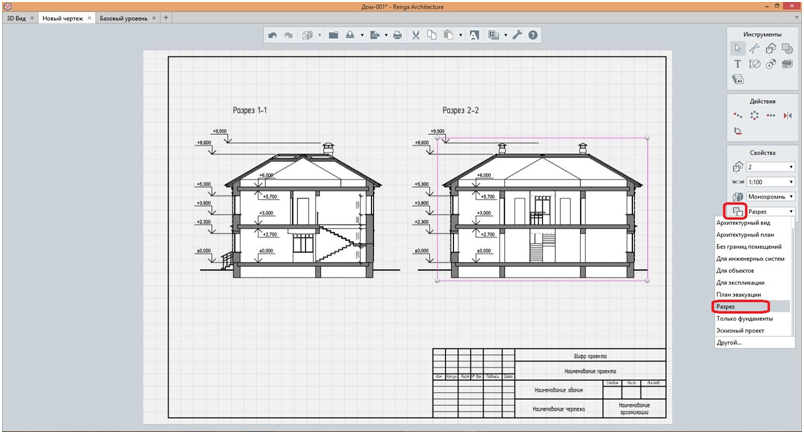Cut selection using scissors icon
The width and height of the screenshot is (804, 434).
[x=416, y=35]
